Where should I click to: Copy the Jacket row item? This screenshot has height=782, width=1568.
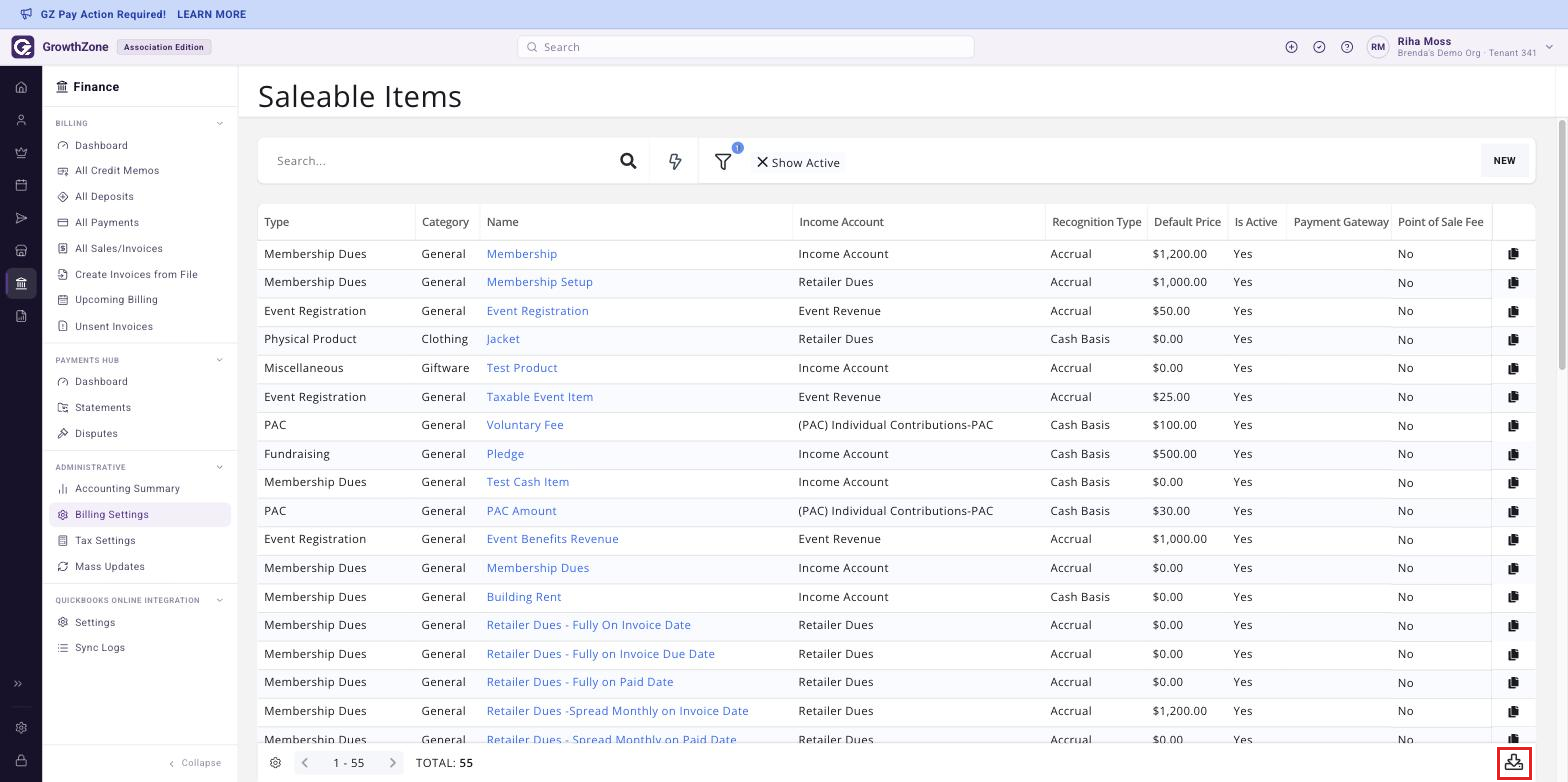coord(1513,340)
